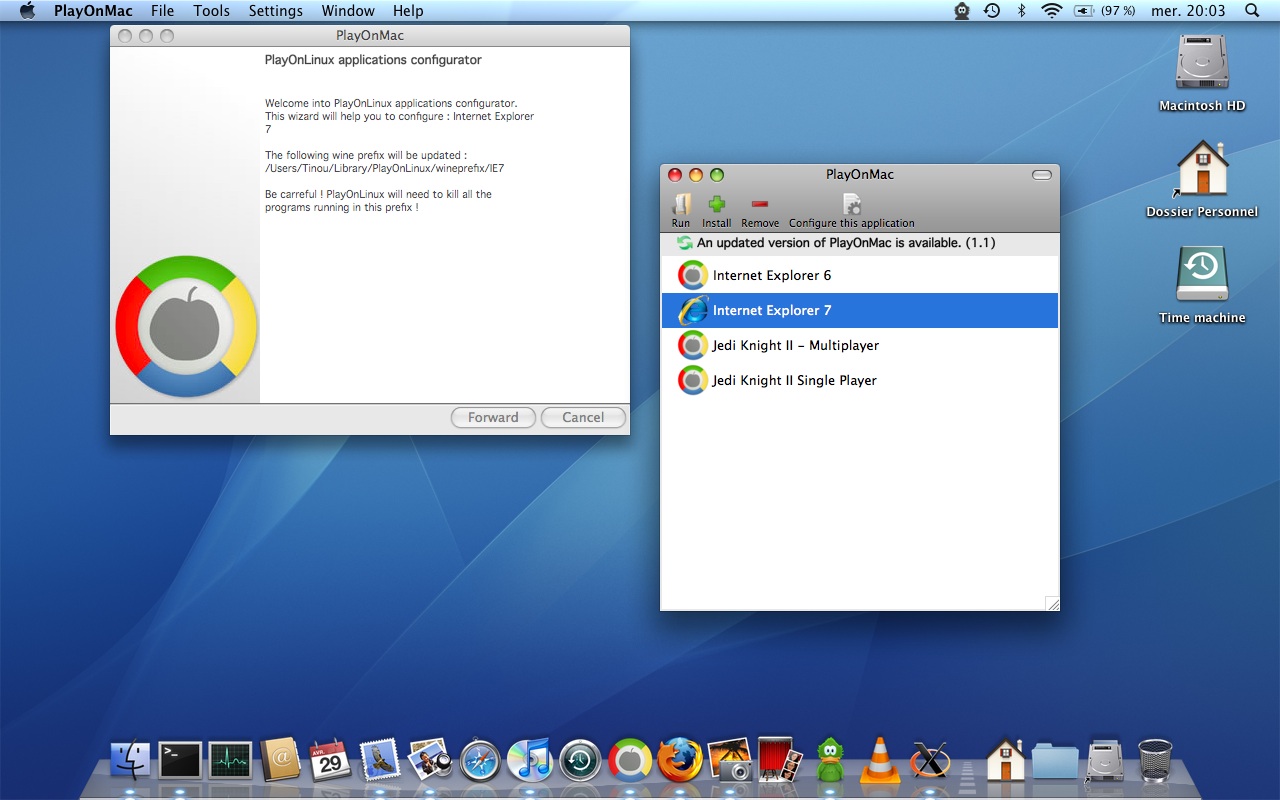The image size is (1280, 800).
Task: Launch Firefox from the Dock
Action: (680, 761)
